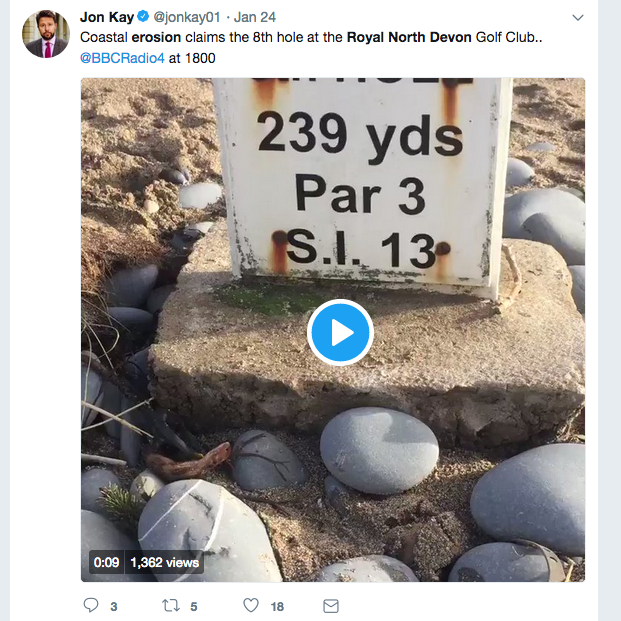The width and height of the screenshot is (621, 621).
Task: Click the like count number 18
Action: (x=277, y=606)
